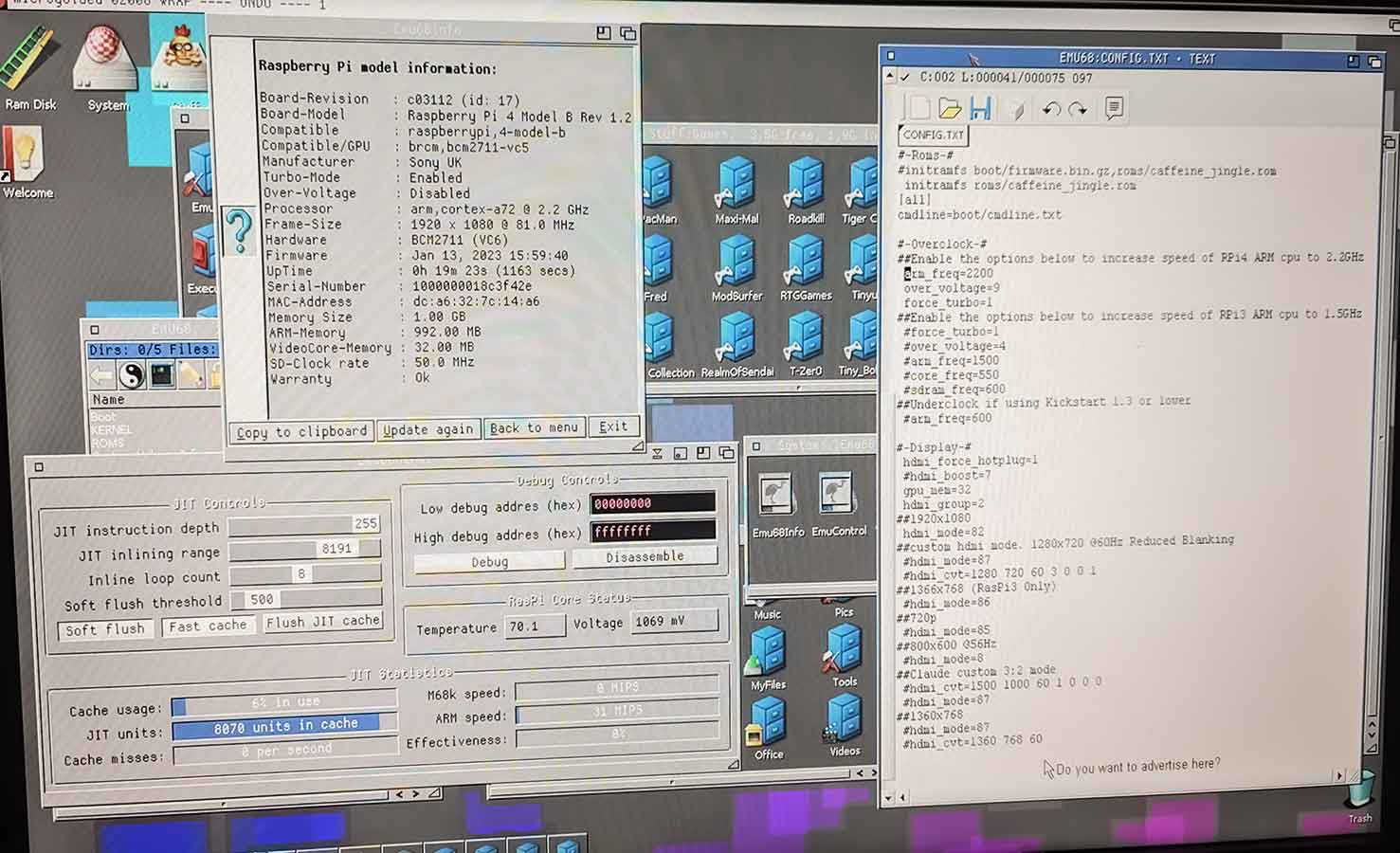Toggle the Fast cache option

pos(208,626)
